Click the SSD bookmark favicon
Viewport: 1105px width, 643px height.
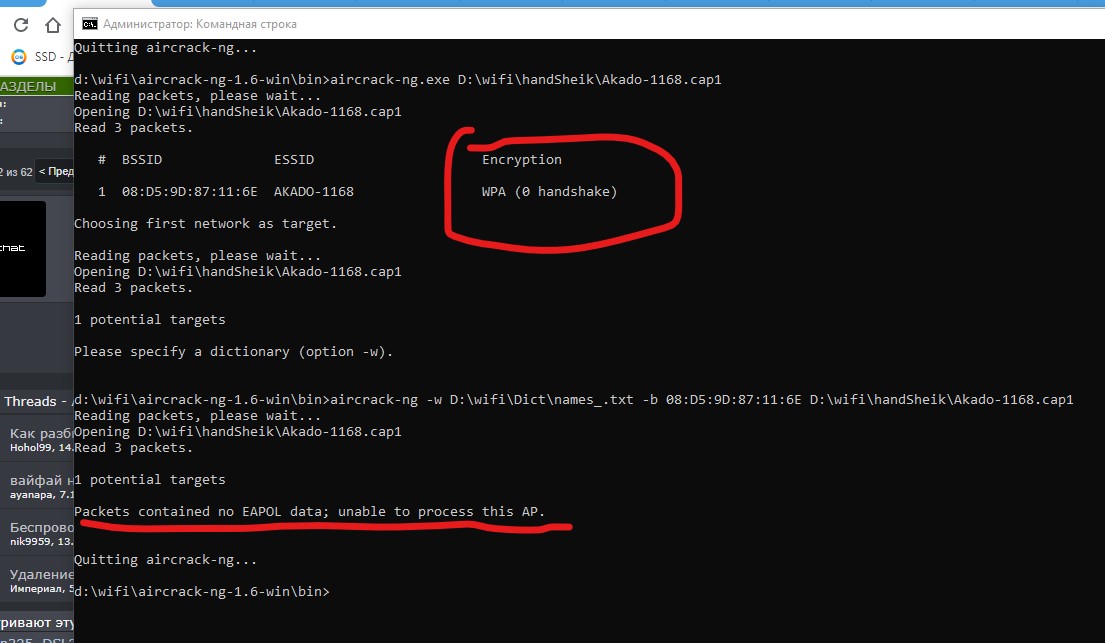tap(18, 56)
